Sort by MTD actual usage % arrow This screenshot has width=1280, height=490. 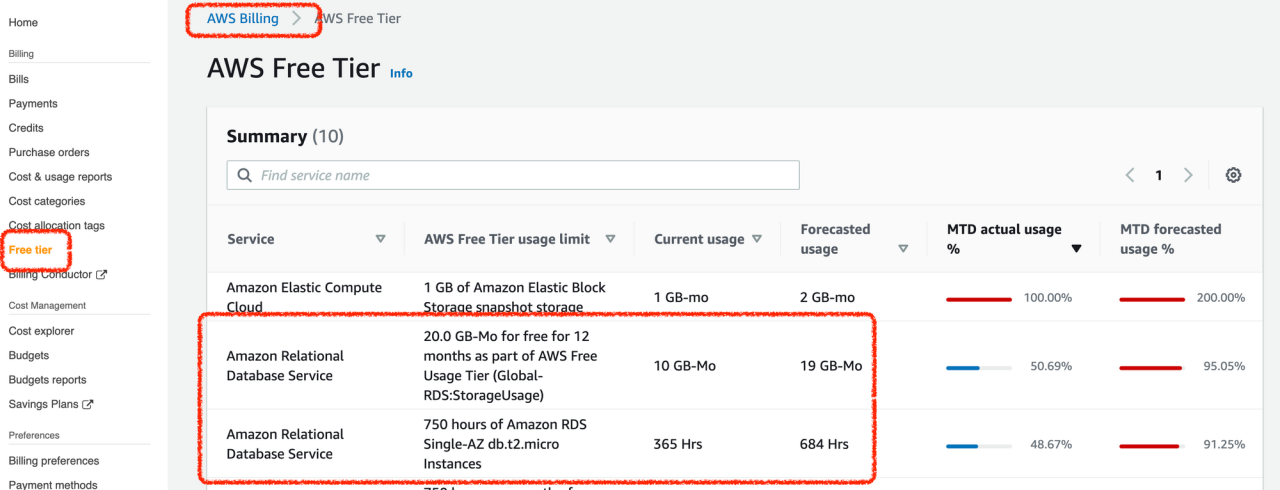click(x=1076, y=249)
